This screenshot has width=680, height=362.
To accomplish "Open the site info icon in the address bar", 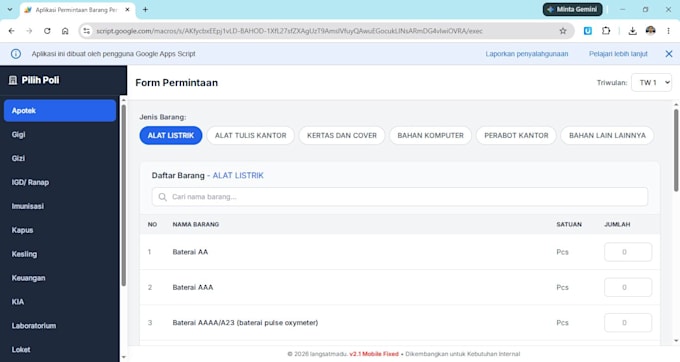I will click(87, 31).
